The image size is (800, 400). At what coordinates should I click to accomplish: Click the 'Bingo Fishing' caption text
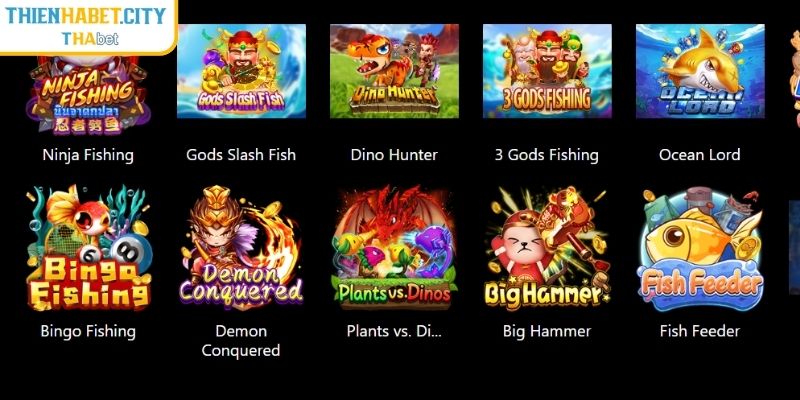pos(88,332)
